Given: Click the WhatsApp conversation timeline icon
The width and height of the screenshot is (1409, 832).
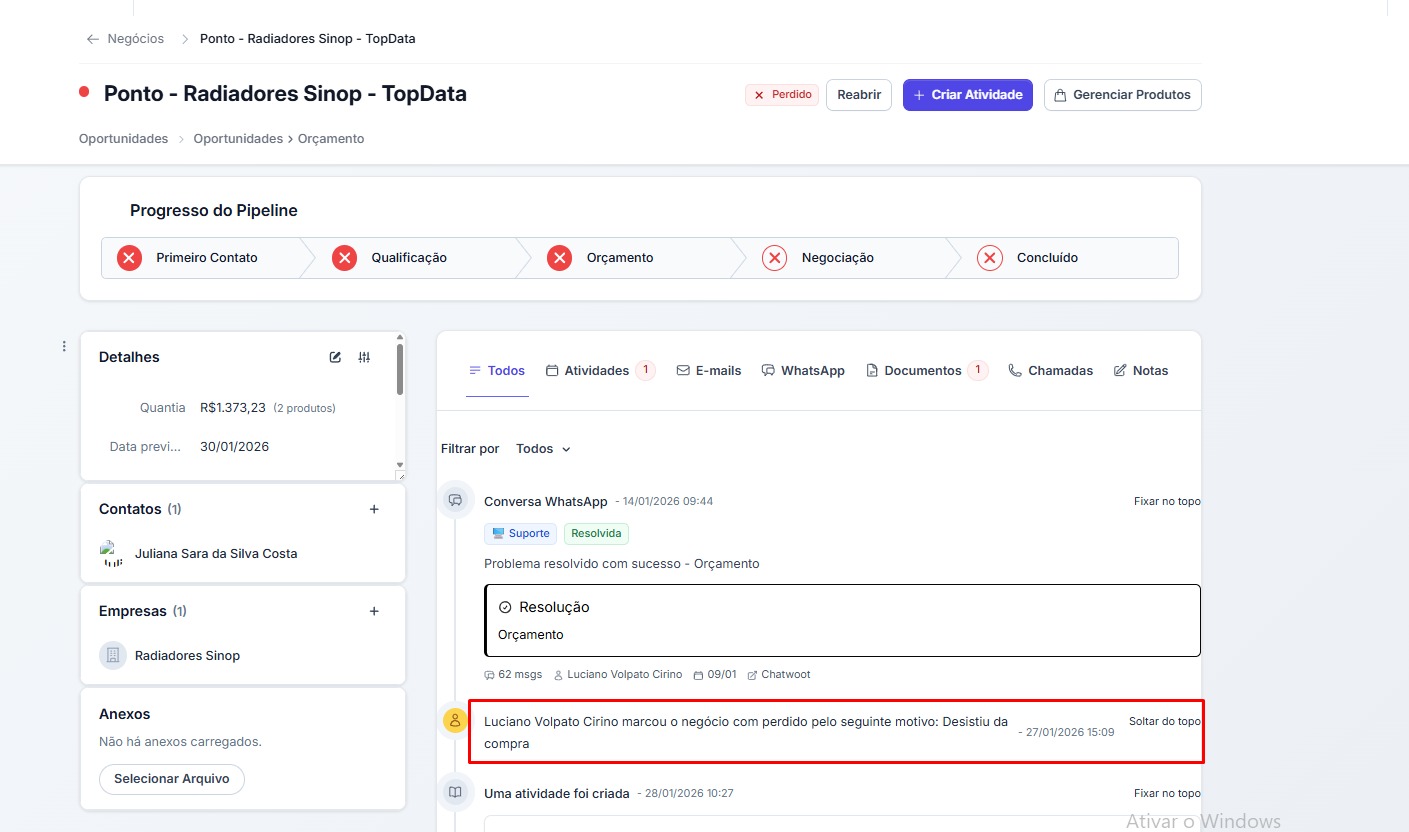Looking at the screenshot, I should click(456, 500).
